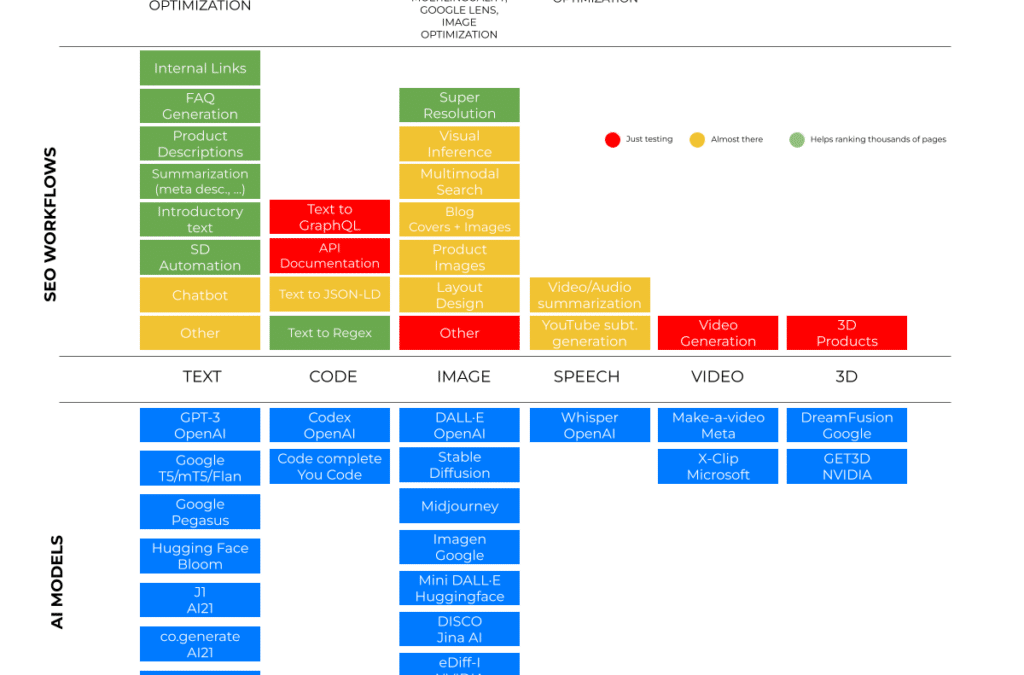The height and width of the screenshot is (675, 1024).
Task: Click the Product Descriptions box
Action: [x=200, y=144]
